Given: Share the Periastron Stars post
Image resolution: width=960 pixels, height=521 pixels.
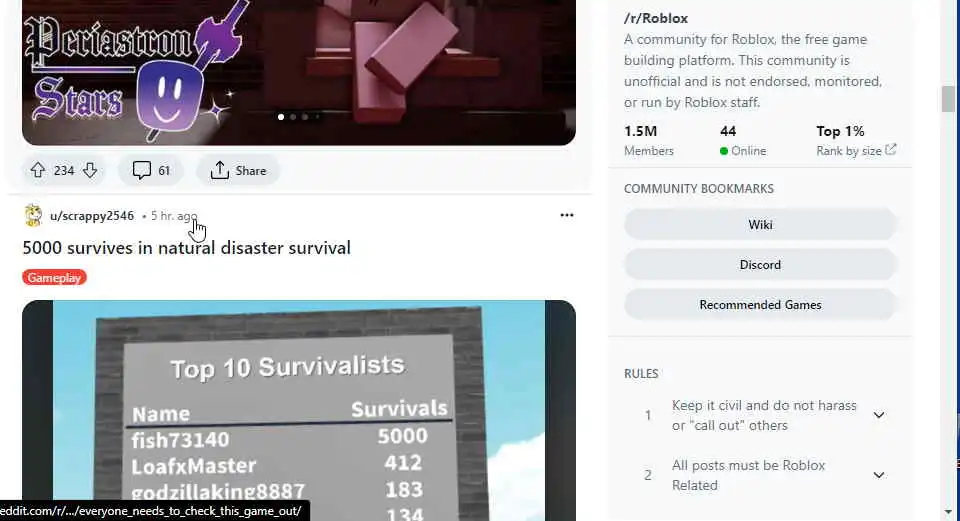Looking at the screenshot, I should point(238,170).
